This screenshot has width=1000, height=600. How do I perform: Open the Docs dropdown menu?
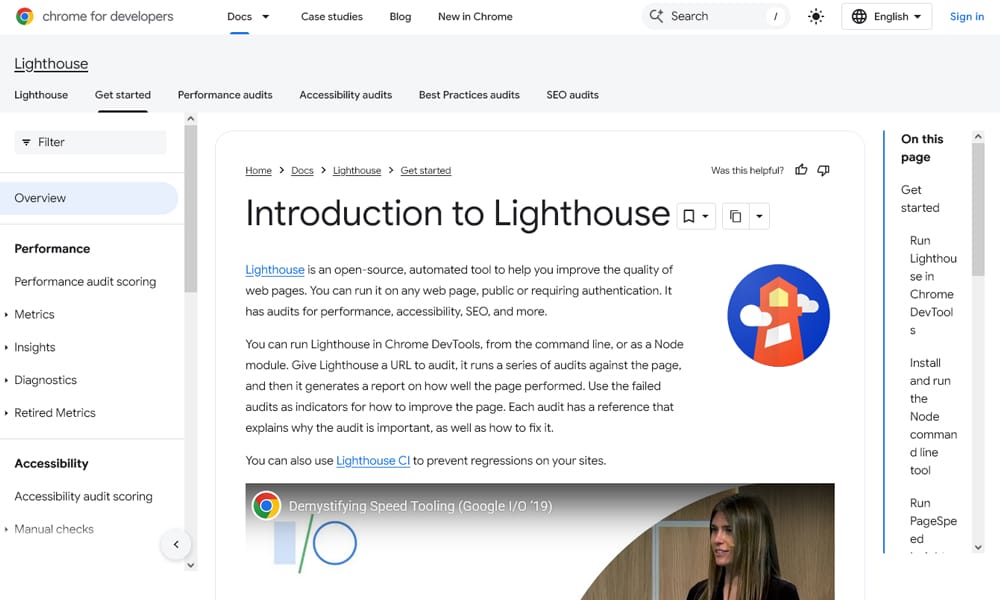[248, 16]
